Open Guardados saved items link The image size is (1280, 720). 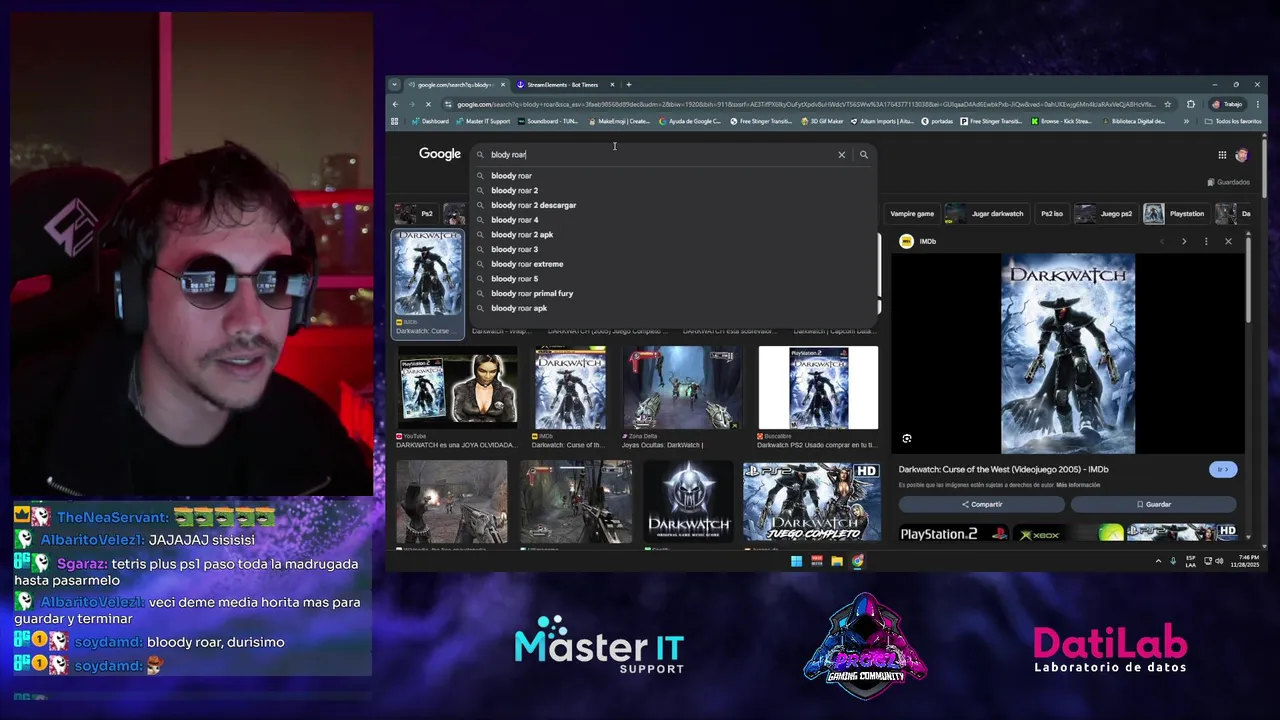click(1229, 182)
